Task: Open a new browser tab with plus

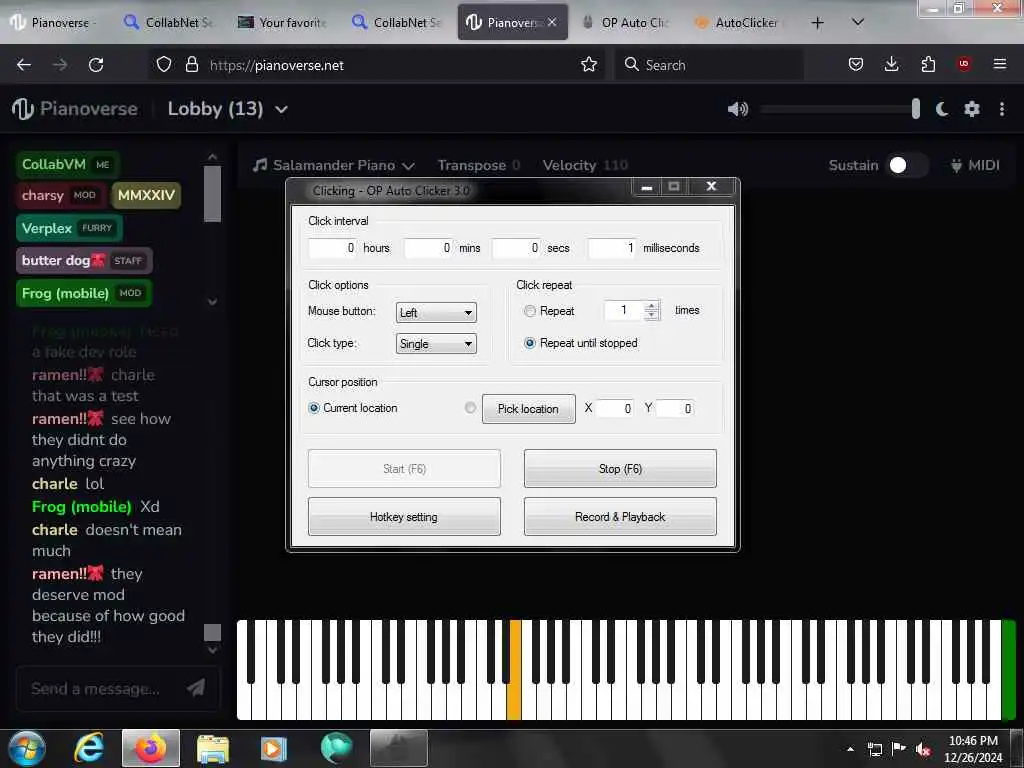Action: click(x=817, y=23)
